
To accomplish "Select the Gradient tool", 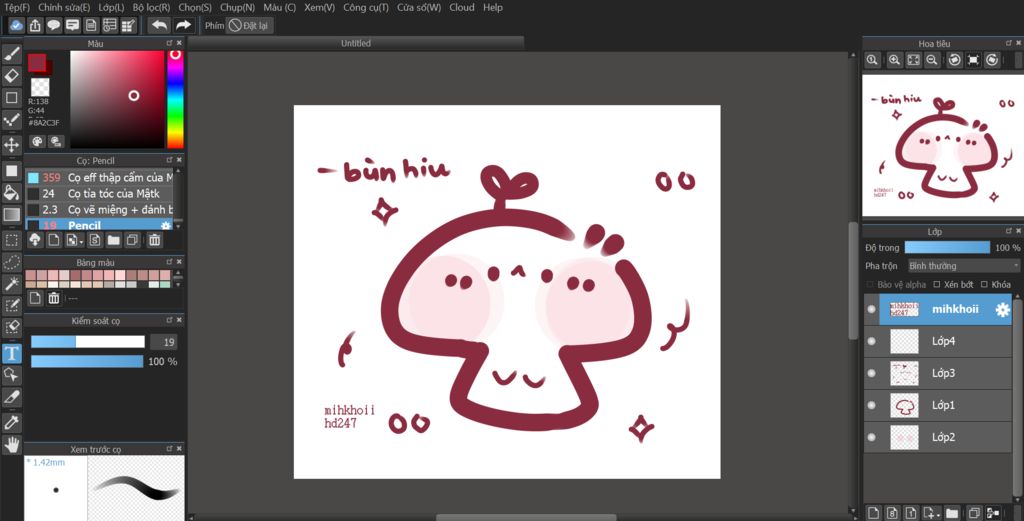I will (x=12, y=214).
